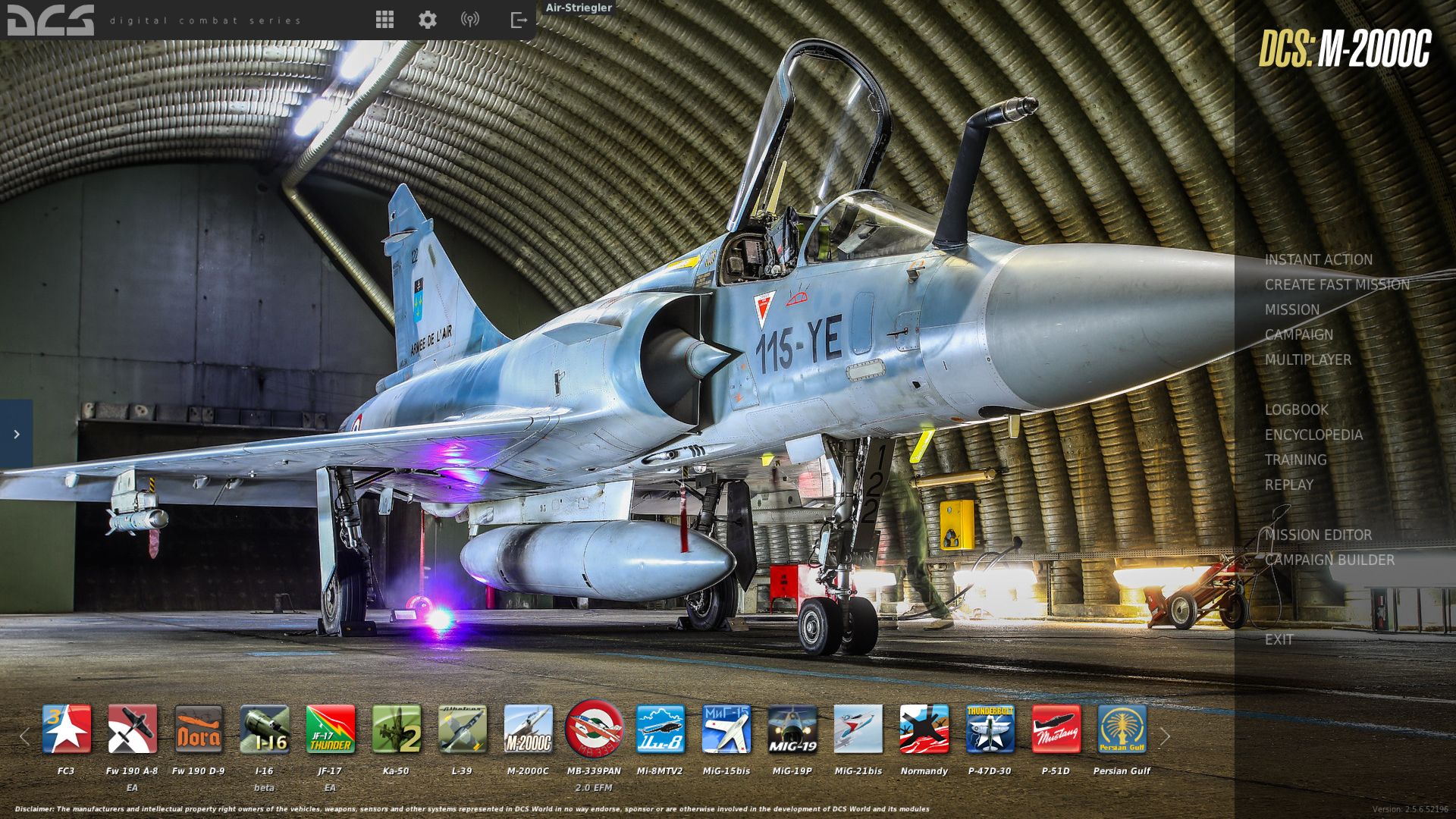Image resolution: width=1456 pixels, height=819 pixels.
Task: Open the Multiplayer menu entry
Action: (x=1307, y=359)
